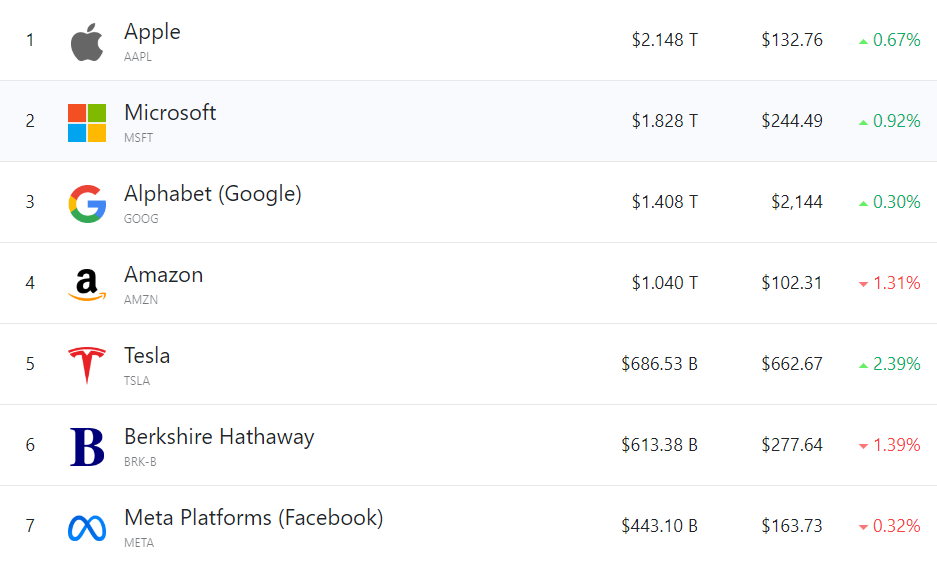Open the Apple company link
This screenshot has height=562, width=937.
coord(152,32)
